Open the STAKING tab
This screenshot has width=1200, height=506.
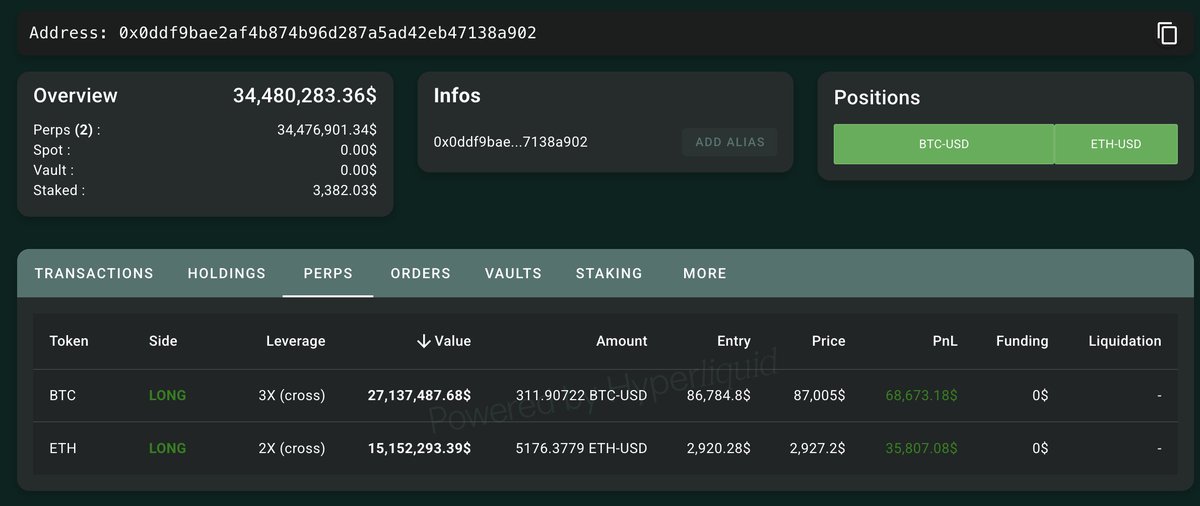tap(609, 273)
